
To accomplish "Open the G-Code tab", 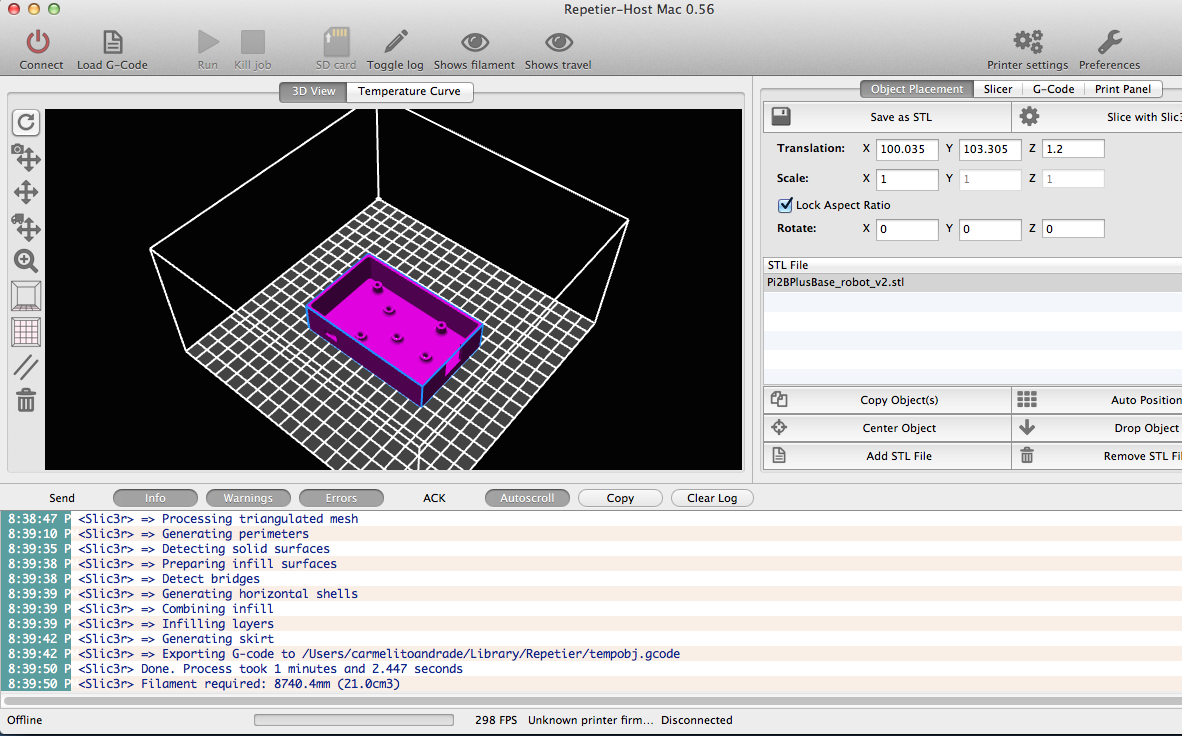I will [1053, 89].
